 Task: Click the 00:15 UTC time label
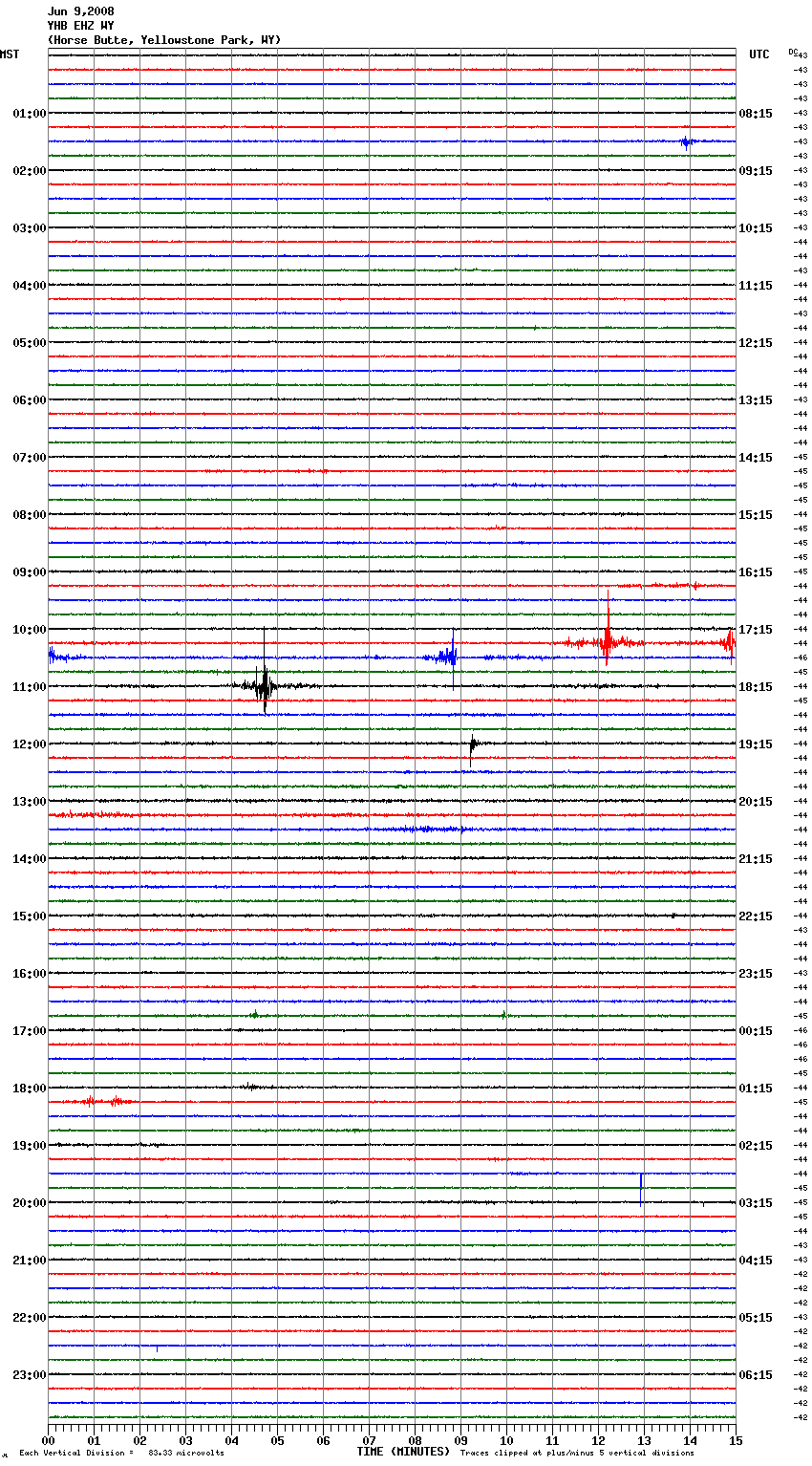pyautogui.click(x=756, y=1031)
